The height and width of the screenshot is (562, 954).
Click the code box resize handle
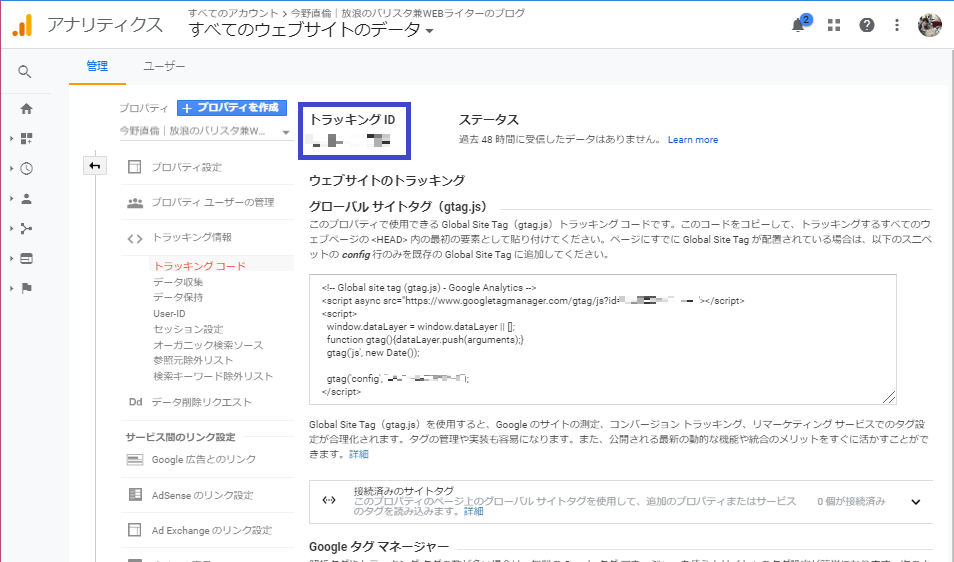(889, 397)
